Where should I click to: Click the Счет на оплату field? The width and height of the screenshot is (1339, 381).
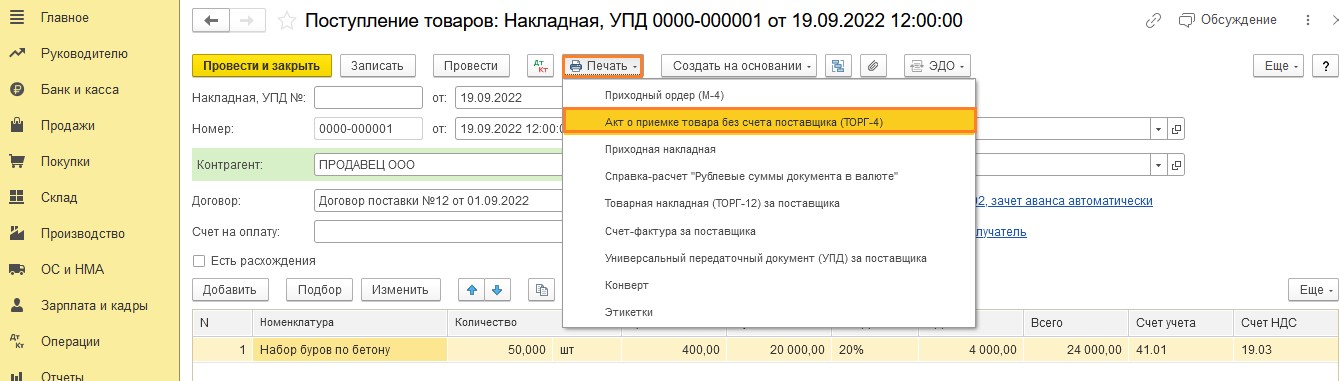click(438, 232)
